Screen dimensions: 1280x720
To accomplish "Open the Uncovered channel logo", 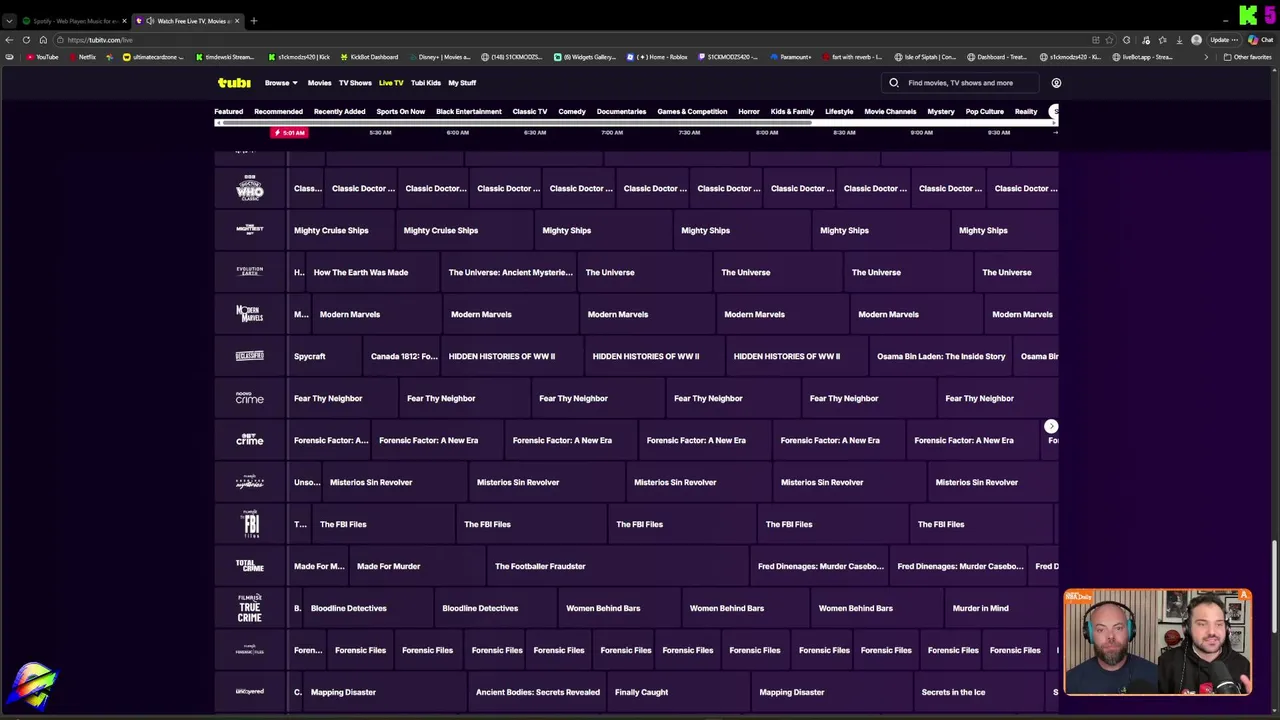I will [x=250, y=692].
